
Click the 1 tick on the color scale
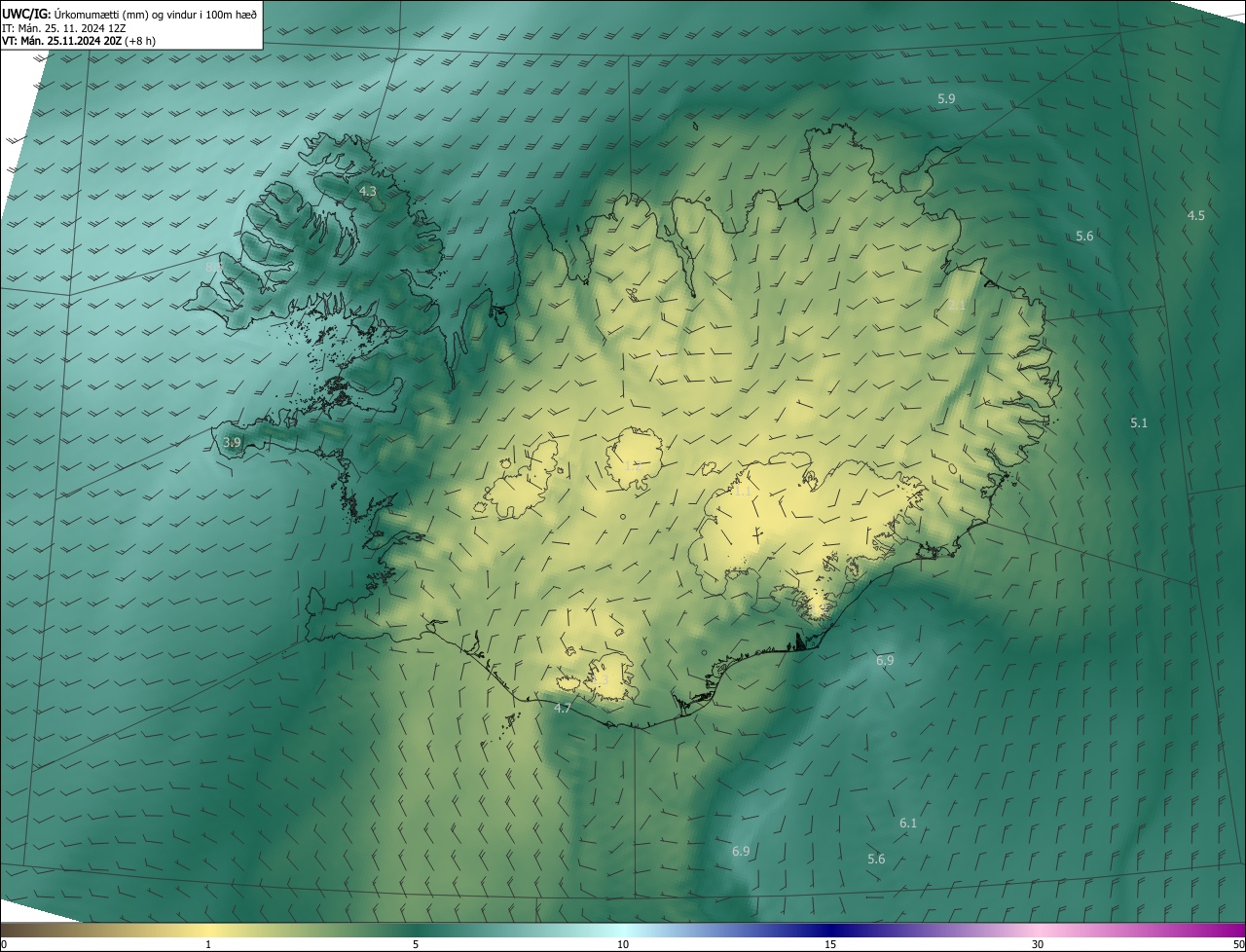[x=208, y=944]
